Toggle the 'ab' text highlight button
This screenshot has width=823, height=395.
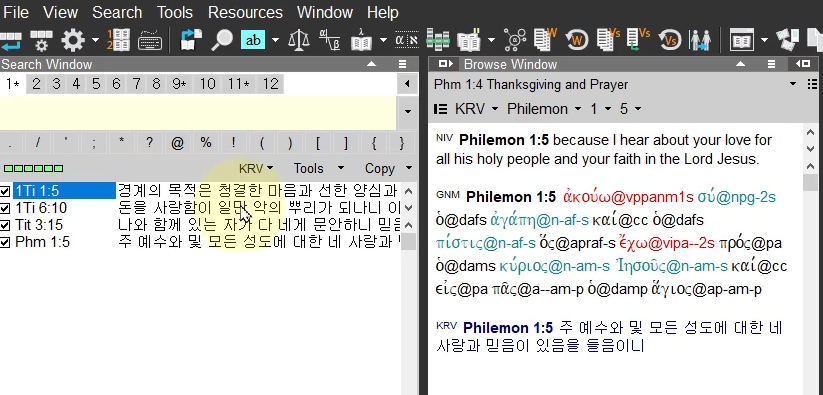[253, 40]
